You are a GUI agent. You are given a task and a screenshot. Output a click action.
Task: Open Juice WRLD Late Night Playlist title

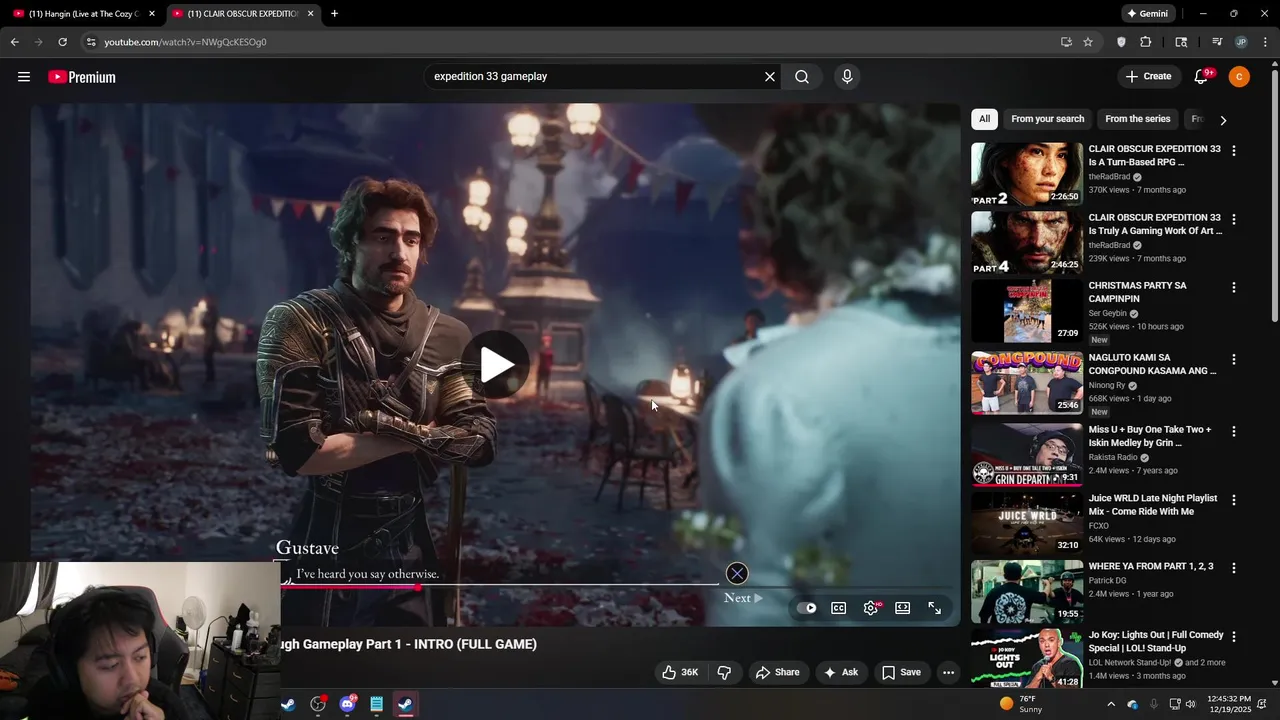[1153, 505]
